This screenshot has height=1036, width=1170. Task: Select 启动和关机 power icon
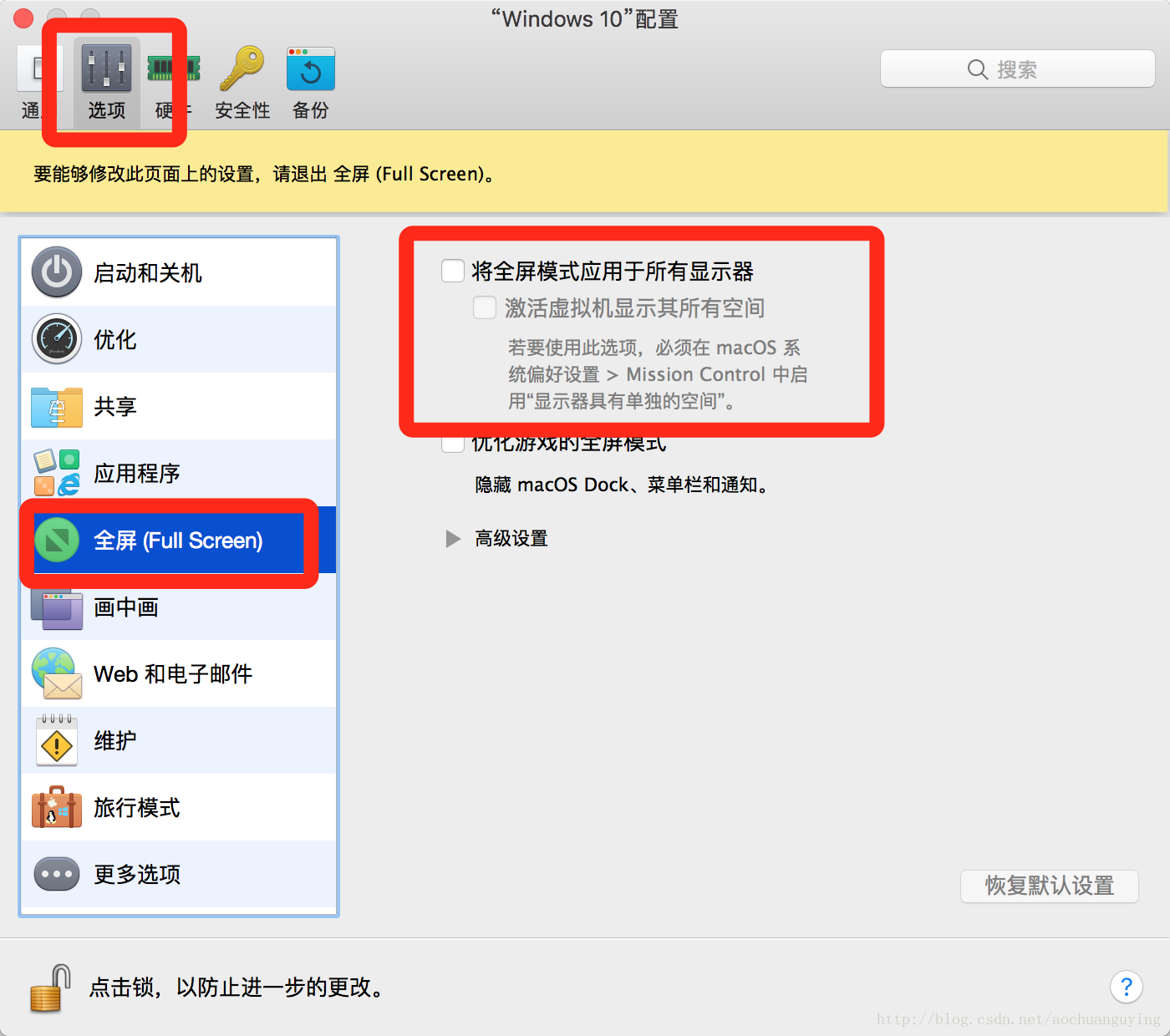pyautogui.click(x=57, y=272)
